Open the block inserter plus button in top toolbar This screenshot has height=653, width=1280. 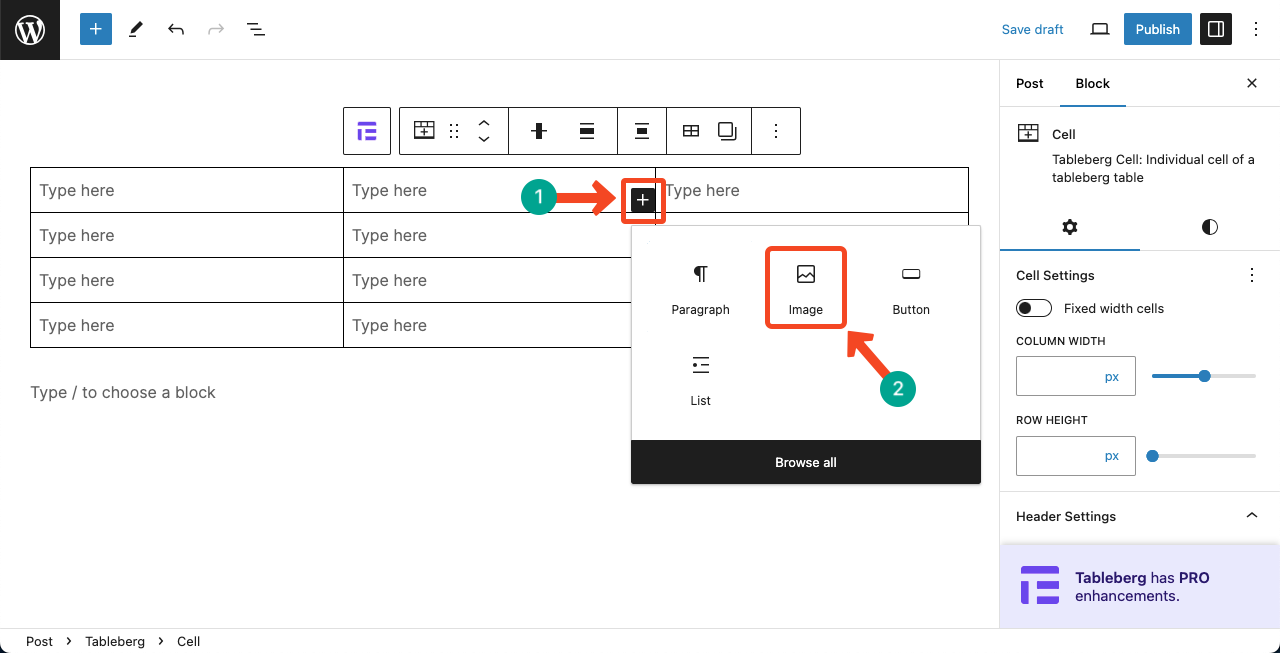[96, 30]
